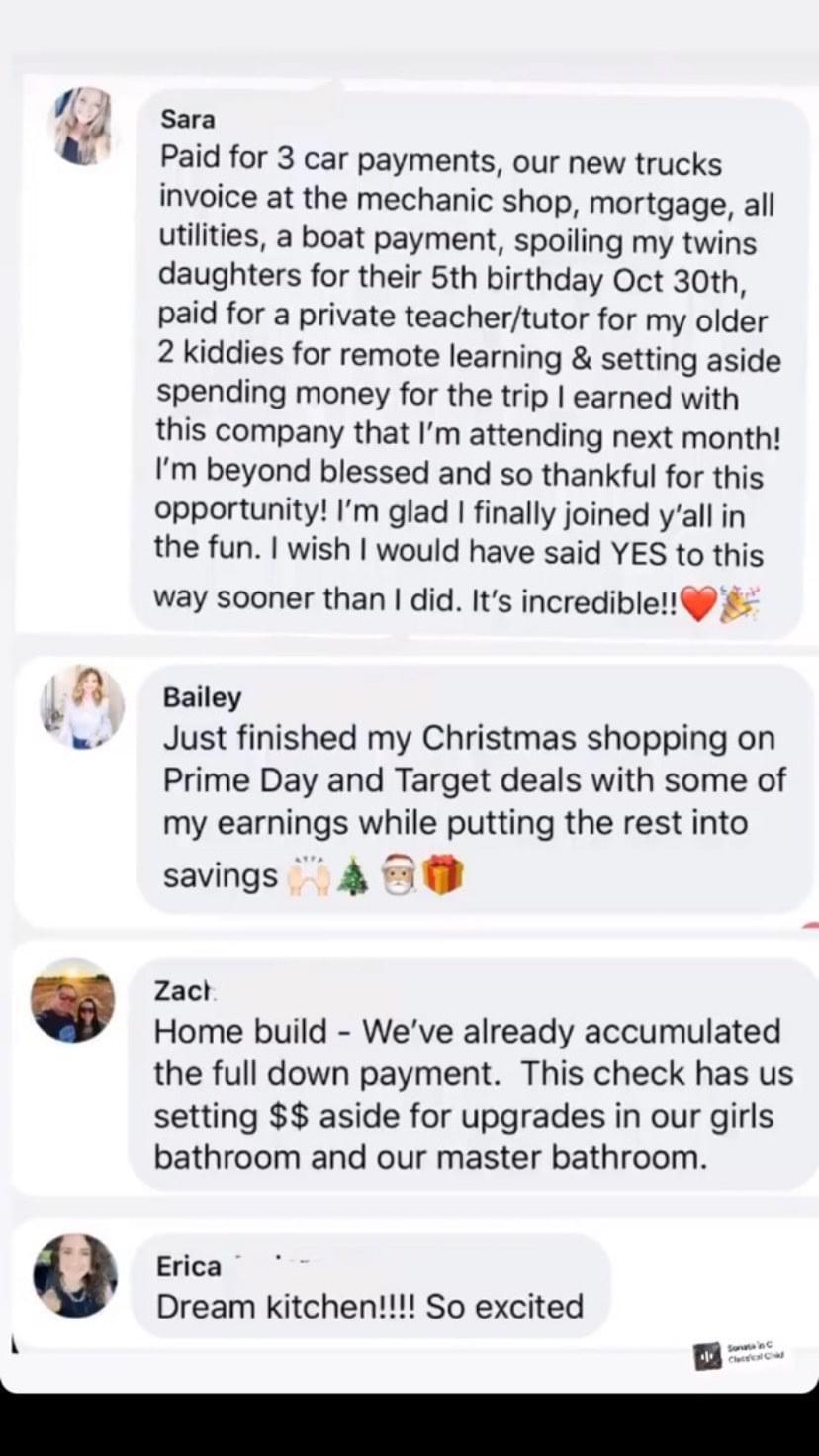The height and width of the screenshot is (1456, 819).
Task: Open Bailey's profile picture
Action: (82, 706)
